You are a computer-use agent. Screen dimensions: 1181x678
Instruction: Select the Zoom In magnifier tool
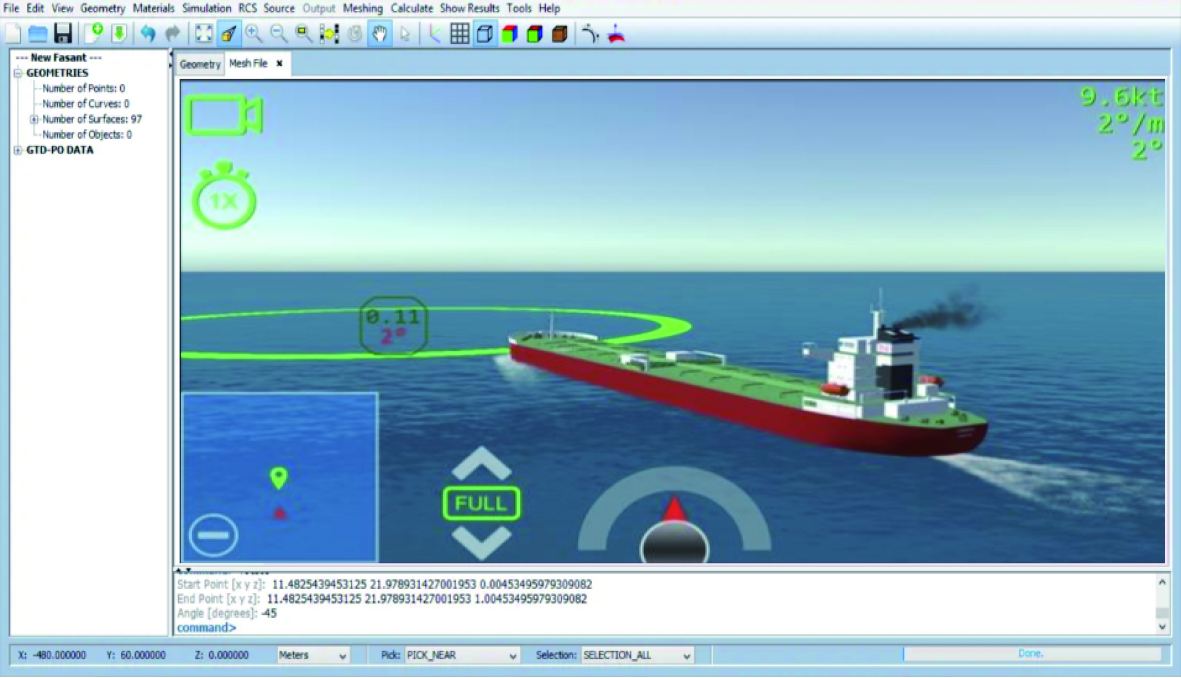pos(254,33)
